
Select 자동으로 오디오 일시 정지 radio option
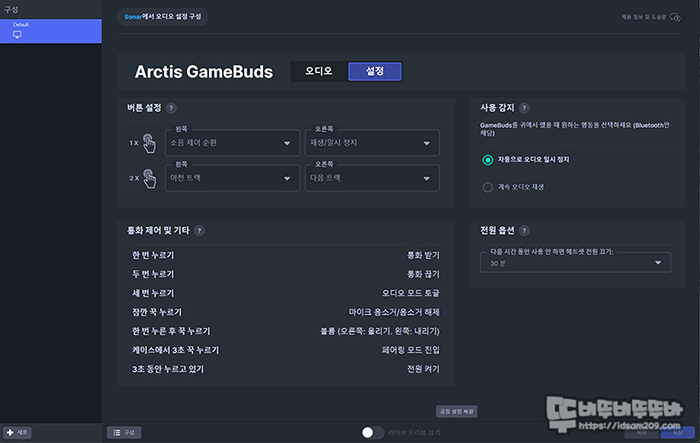pos(488,160)
